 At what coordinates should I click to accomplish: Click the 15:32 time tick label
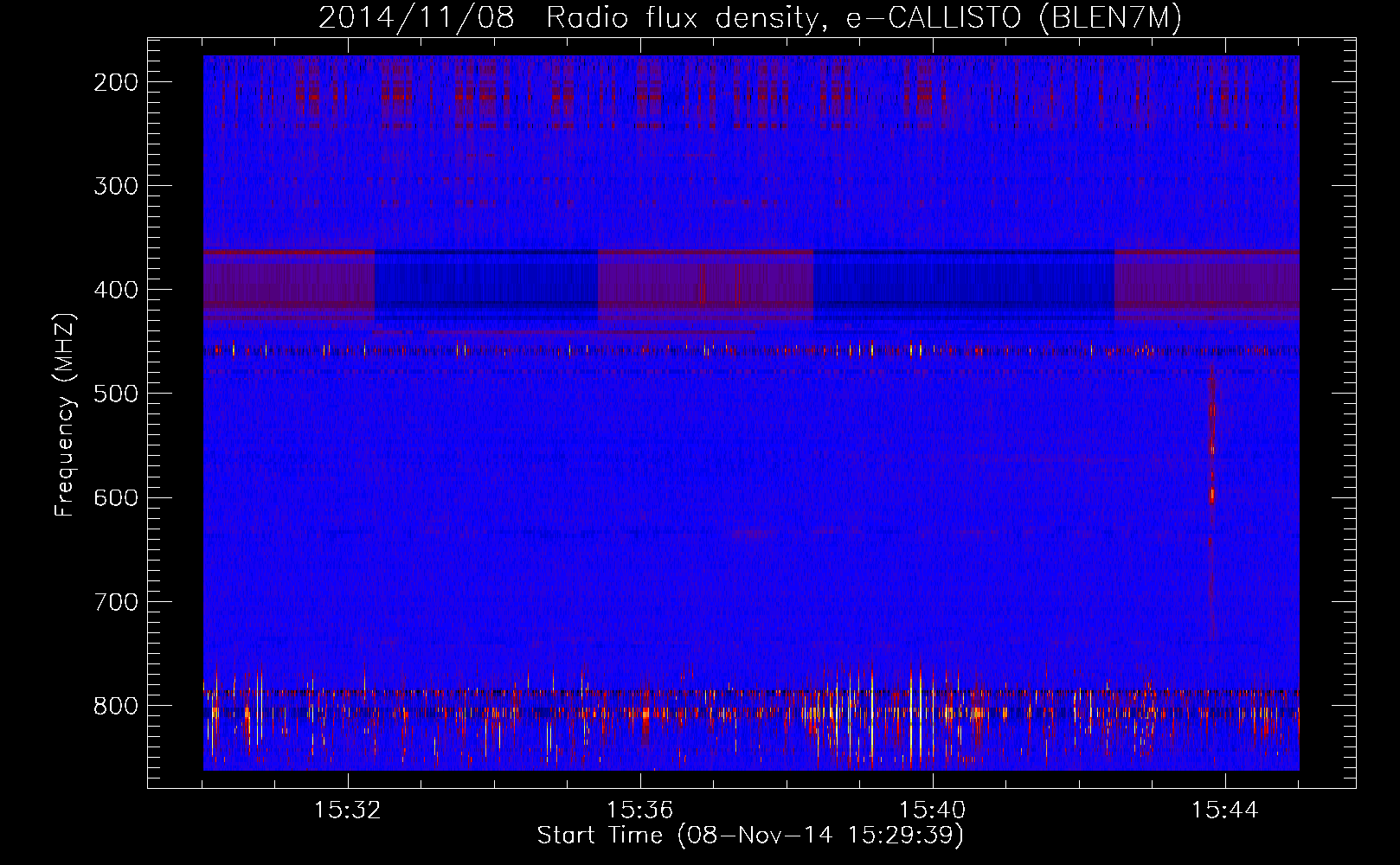[x=348, y=810]
